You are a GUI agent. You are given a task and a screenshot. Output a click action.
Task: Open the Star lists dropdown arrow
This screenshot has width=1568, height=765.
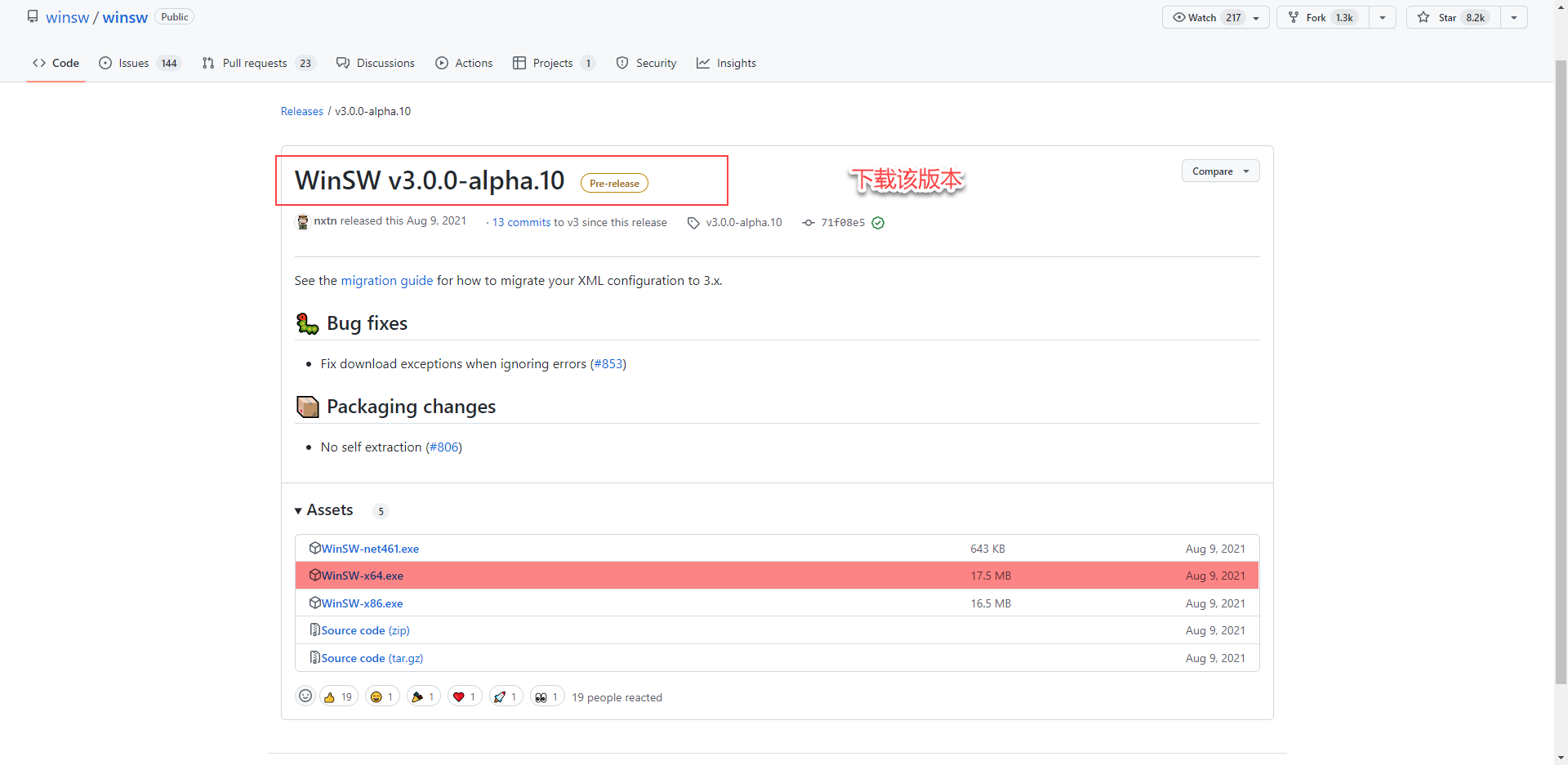[x=1514, y=17]
